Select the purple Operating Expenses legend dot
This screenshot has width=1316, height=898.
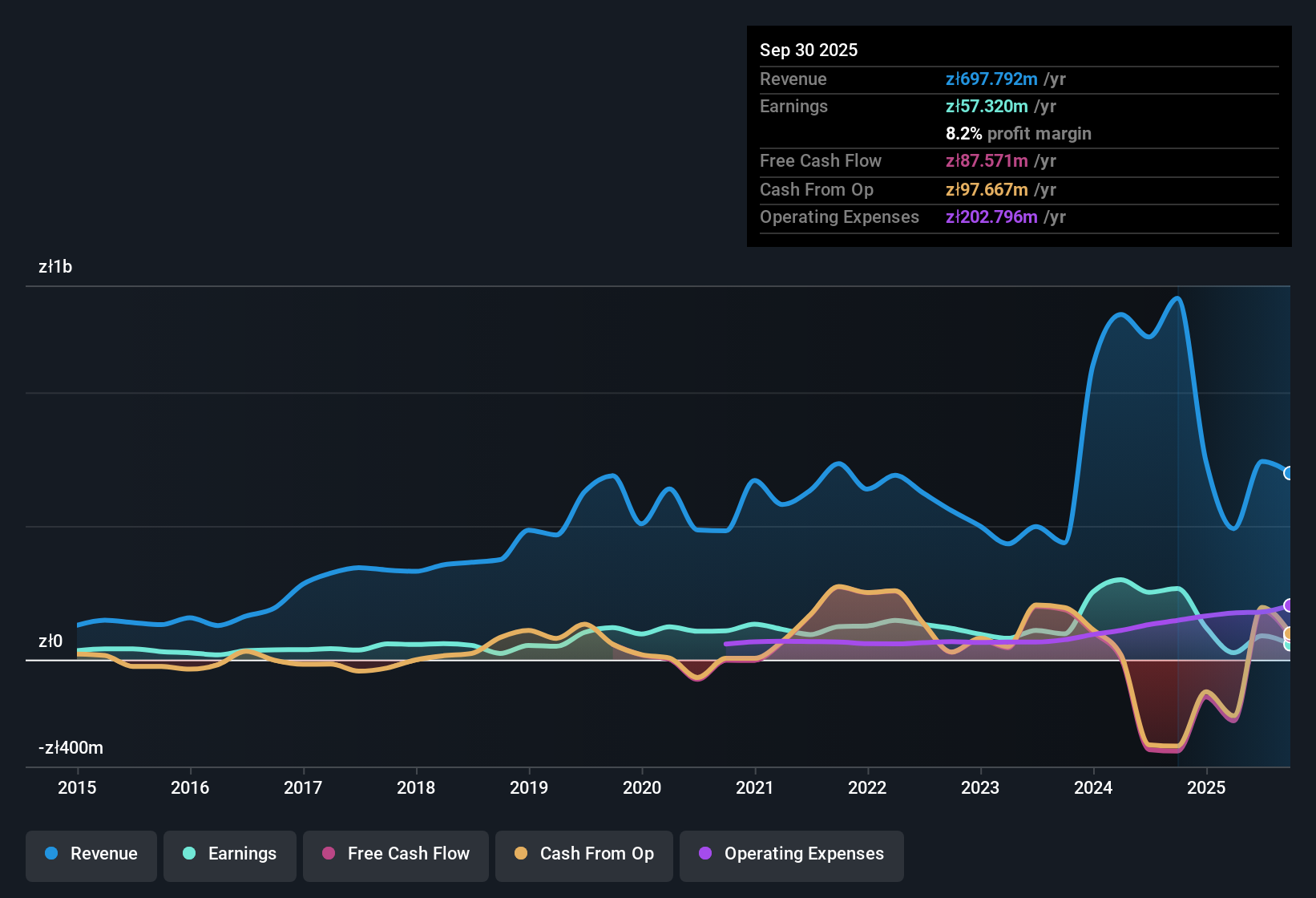pos(705,854)
